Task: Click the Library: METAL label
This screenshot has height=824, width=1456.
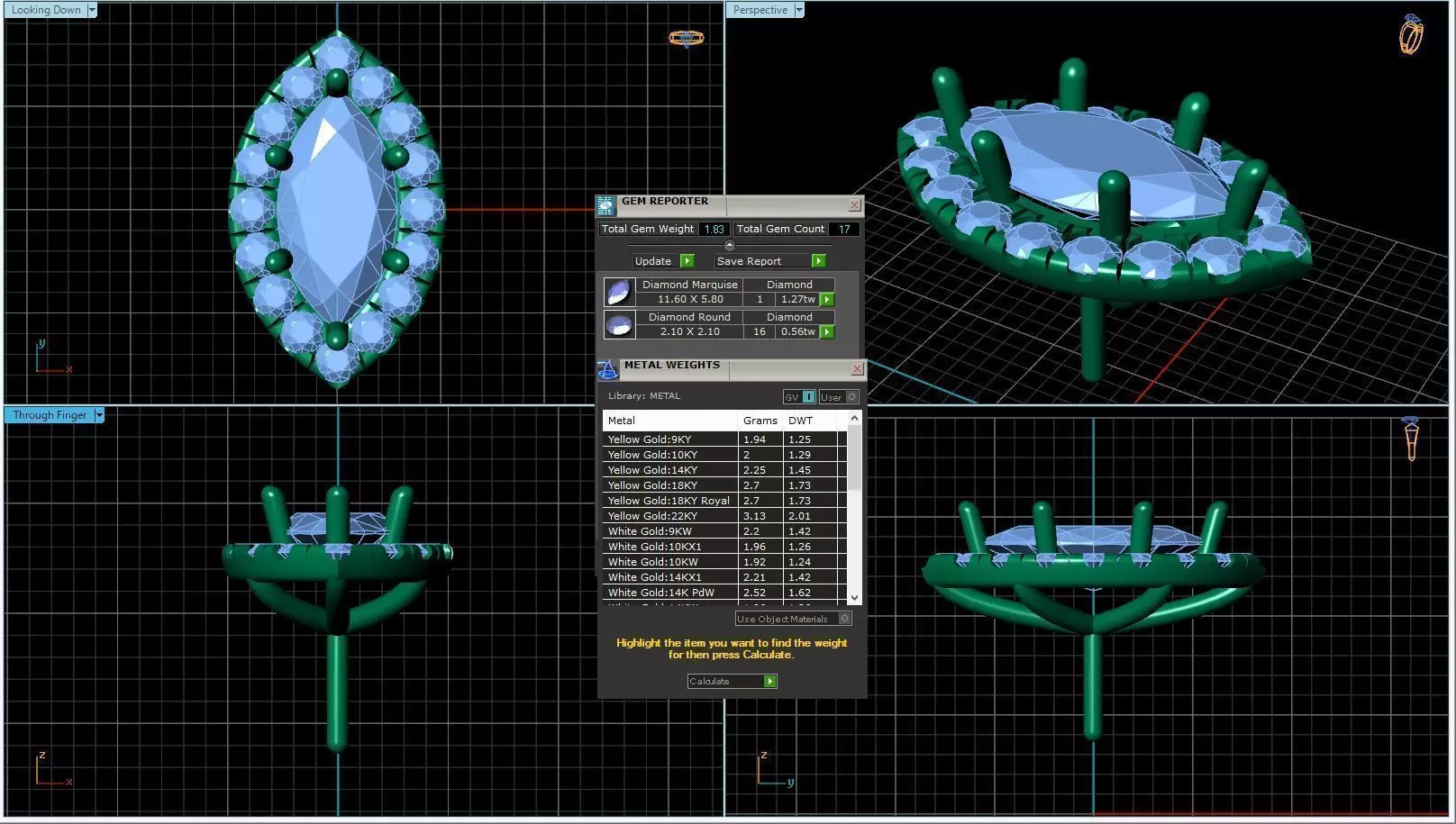Action: point(644,396)
